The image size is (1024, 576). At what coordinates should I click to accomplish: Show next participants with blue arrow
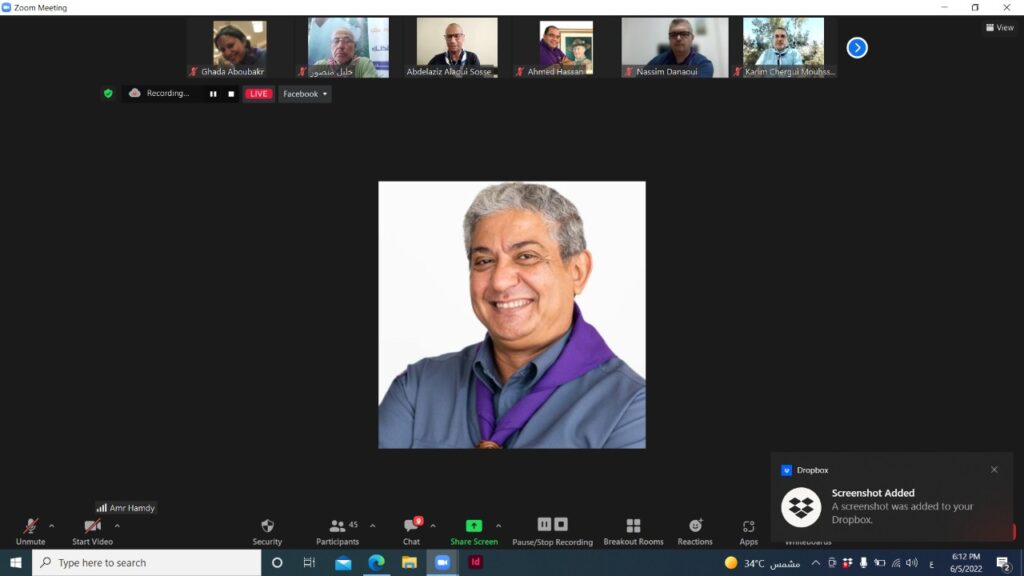pyautogui.click(x=857, y=47)
